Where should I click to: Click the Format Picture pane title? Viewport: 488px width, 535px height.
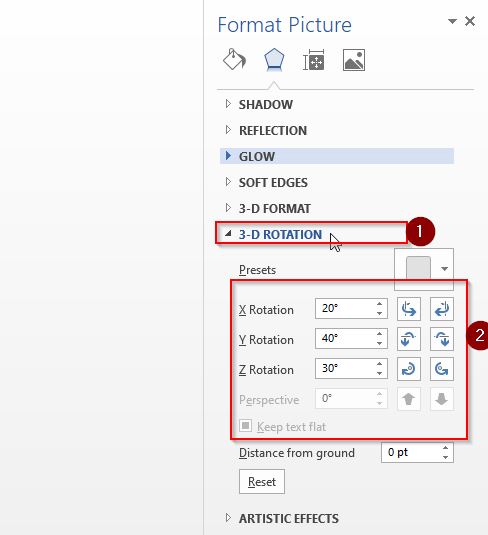pos(285,25)
